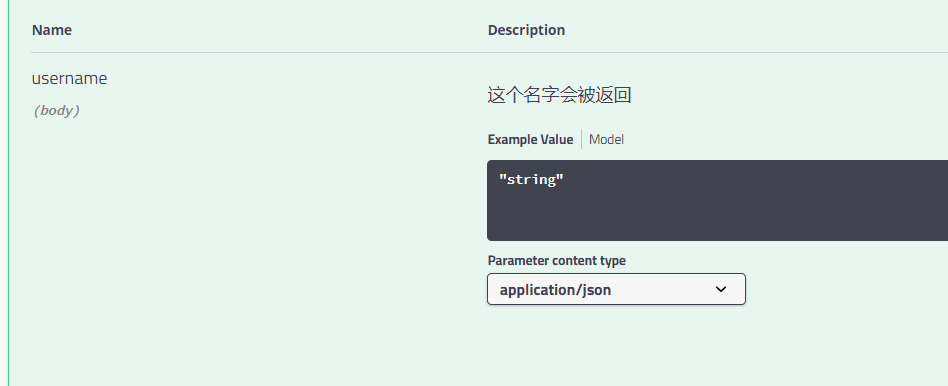The image size is (948, 386).
Task: Switch to the Model tab
Action: point(606,140)
